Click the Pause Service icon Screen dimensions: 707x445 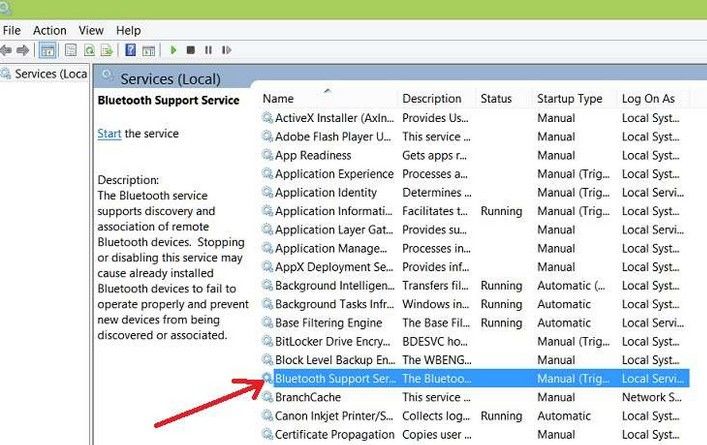(x=208, y=50)
